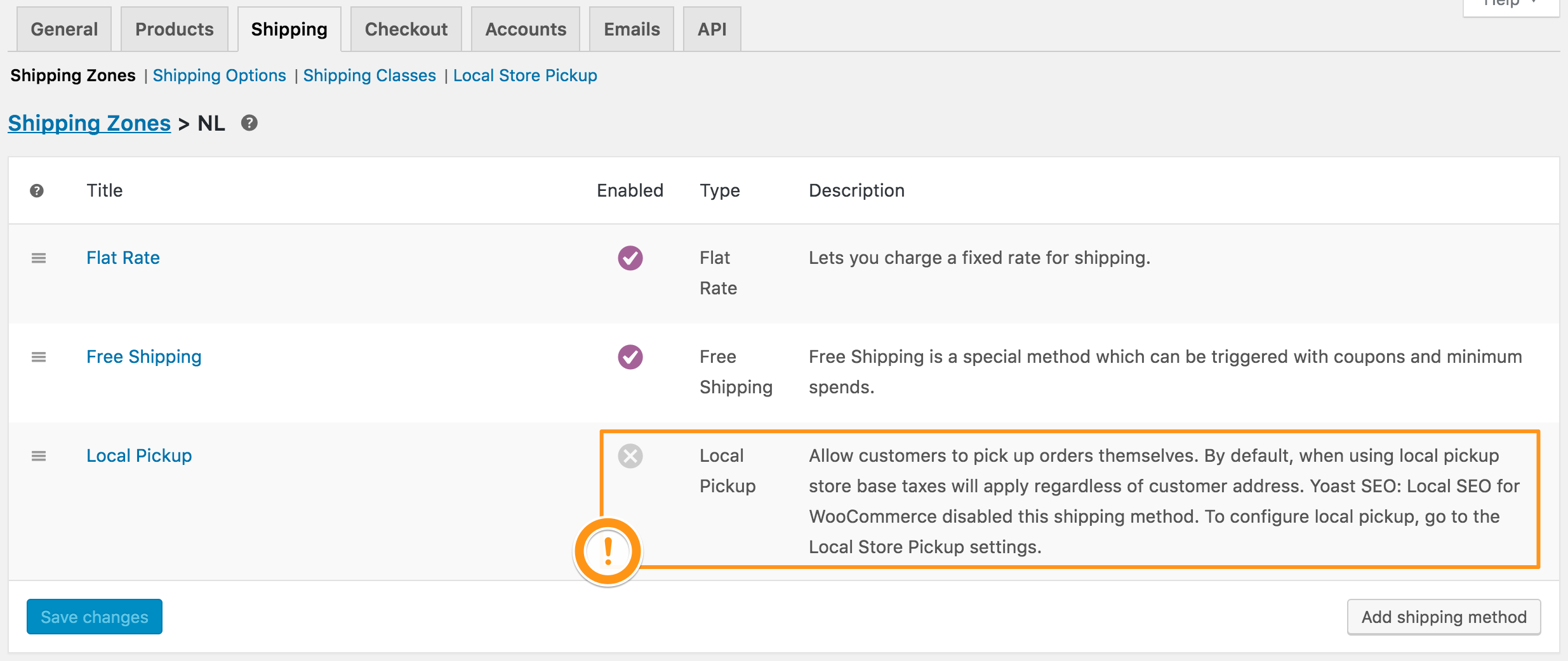
Task: Open the Emails tab
Action: tap(632, 29)
